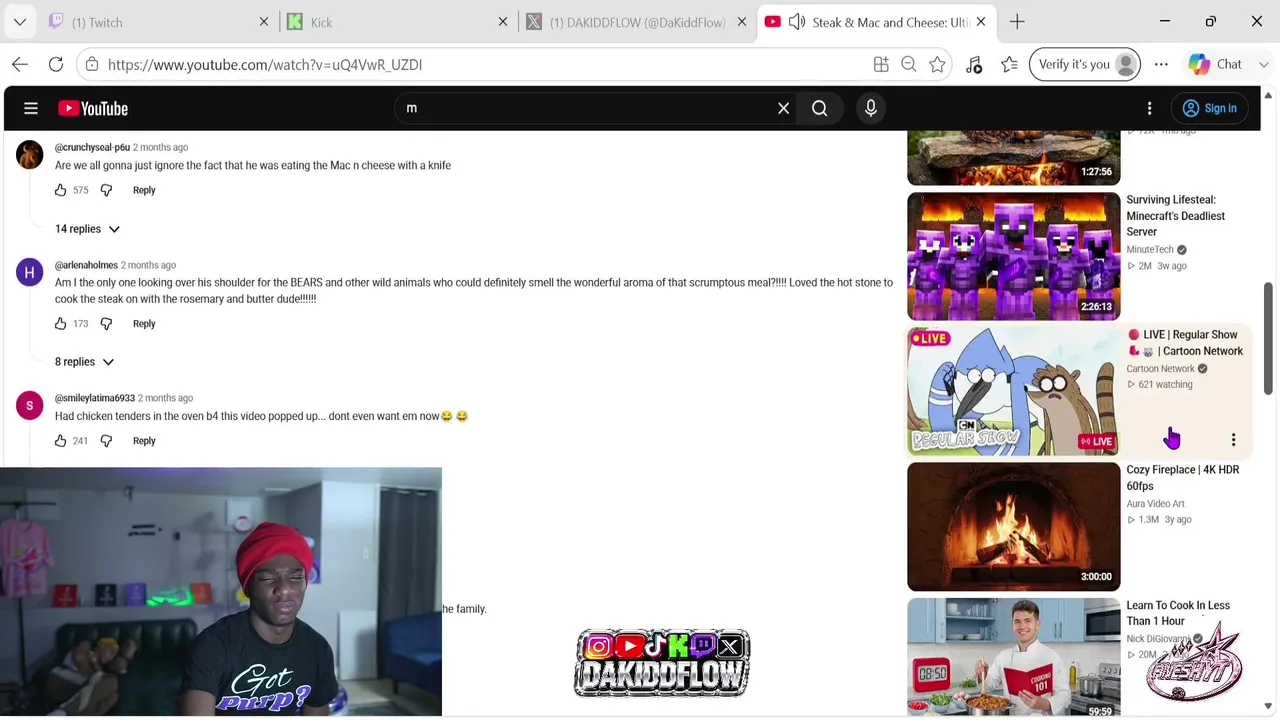Screen dimensions: 1280x720
Task: Open the YouTube settings three-dot menu
Action: [x=1149, y=108]
